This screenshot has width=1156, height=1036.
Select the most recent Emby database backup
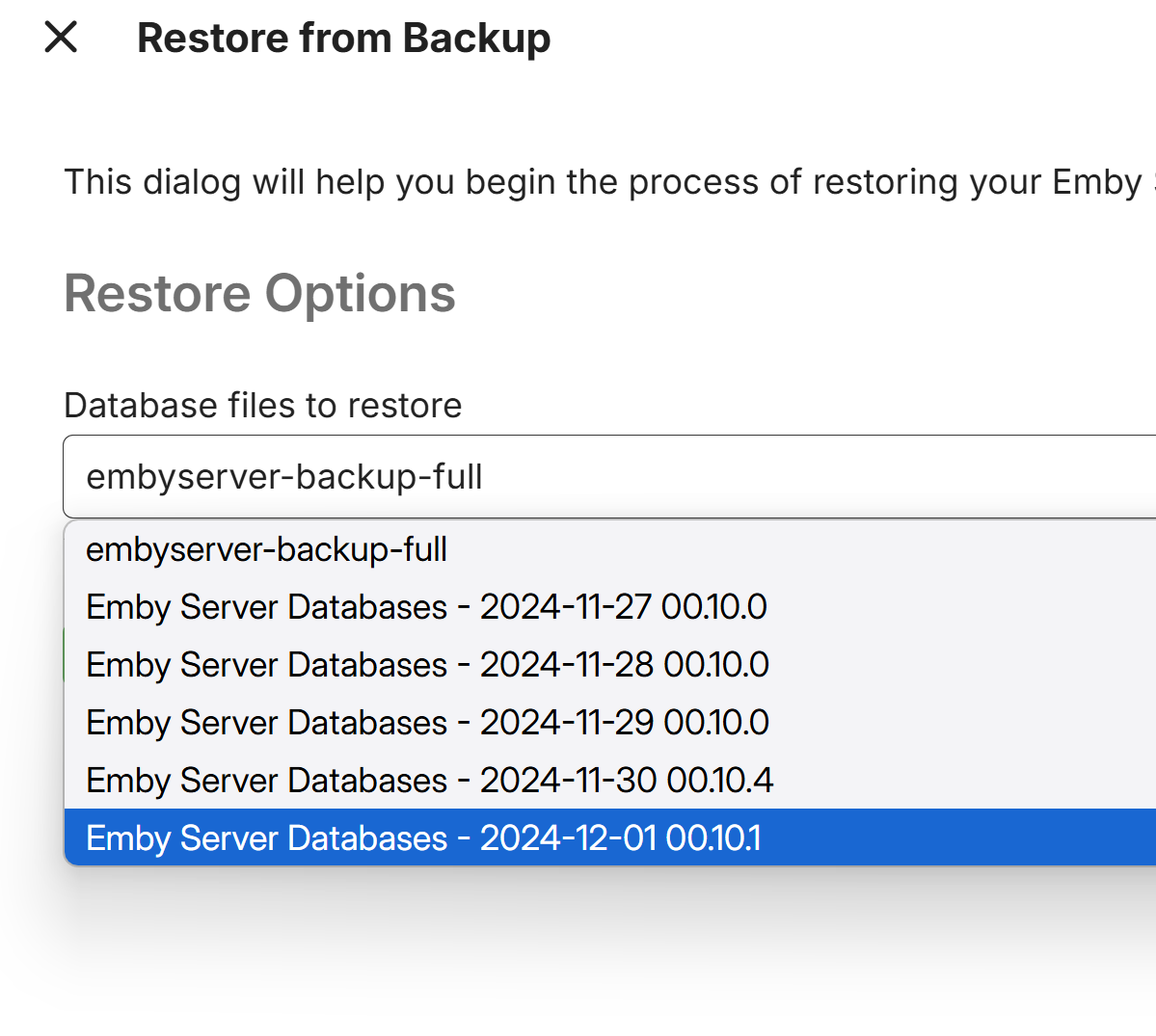coord(423,838)
